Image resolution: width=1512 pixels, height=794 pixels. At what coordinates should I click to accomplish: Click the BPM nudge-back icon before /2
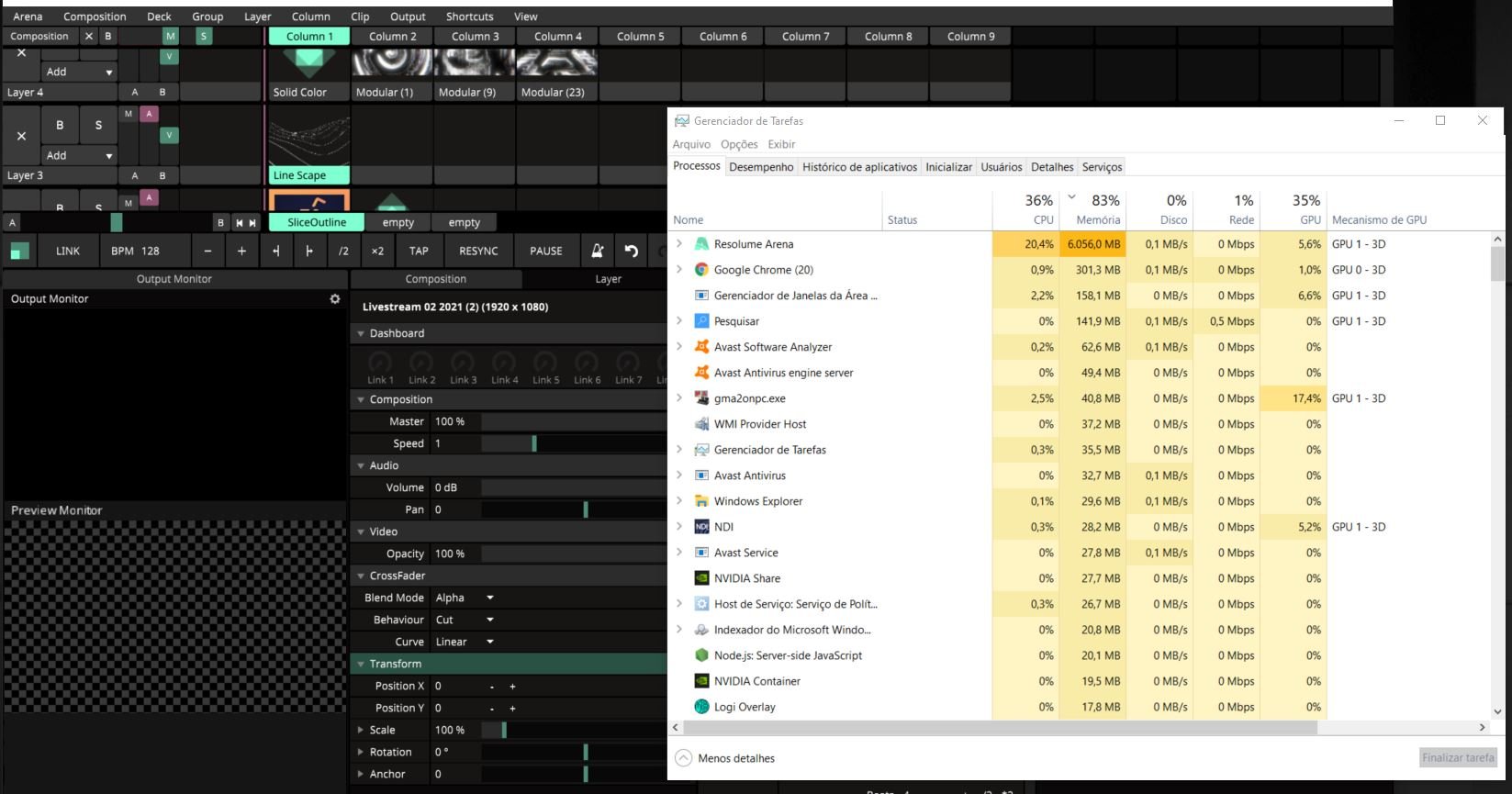[276, 251]
